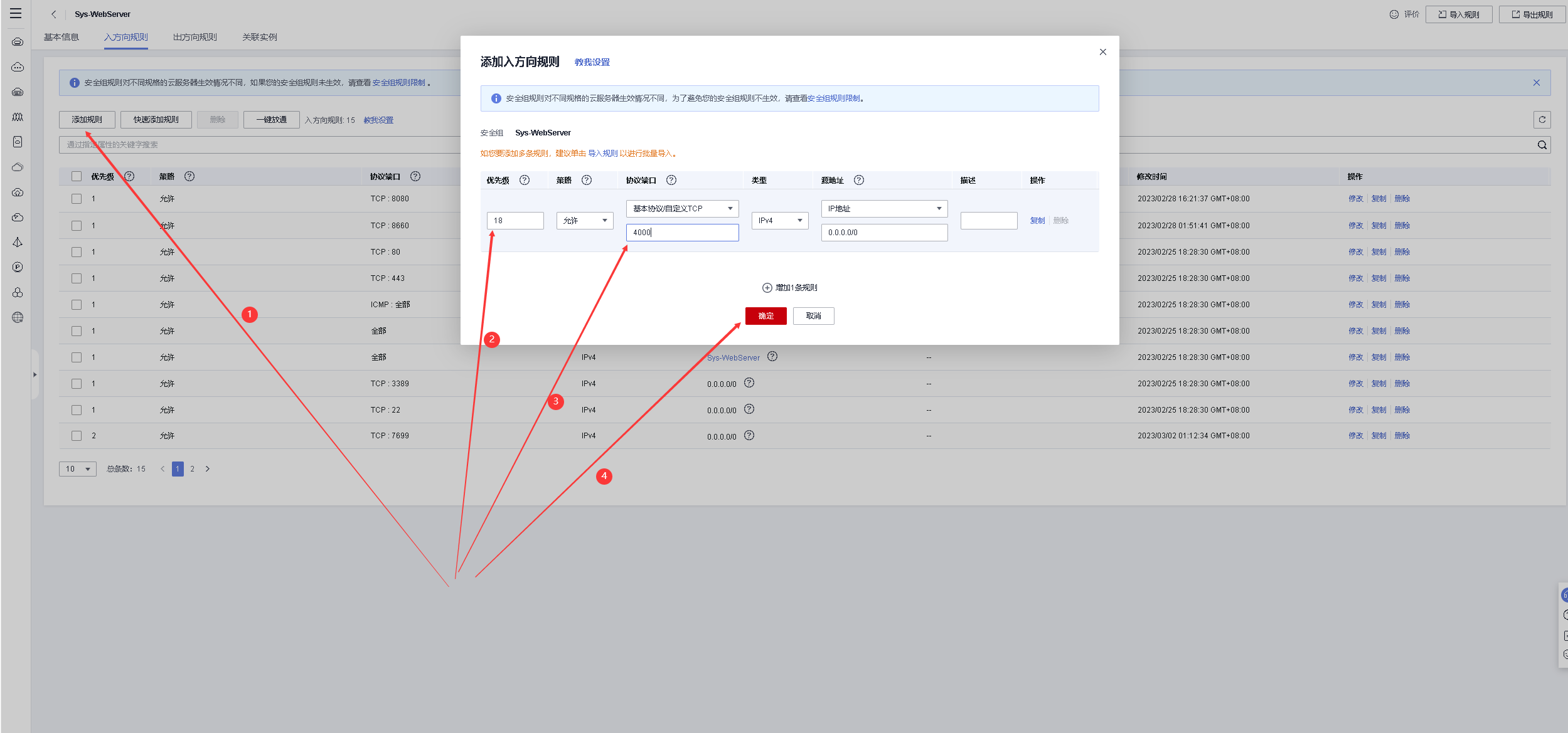Go to page 2 of rules list
The image size is (1568, 733).
pos(192,469)
